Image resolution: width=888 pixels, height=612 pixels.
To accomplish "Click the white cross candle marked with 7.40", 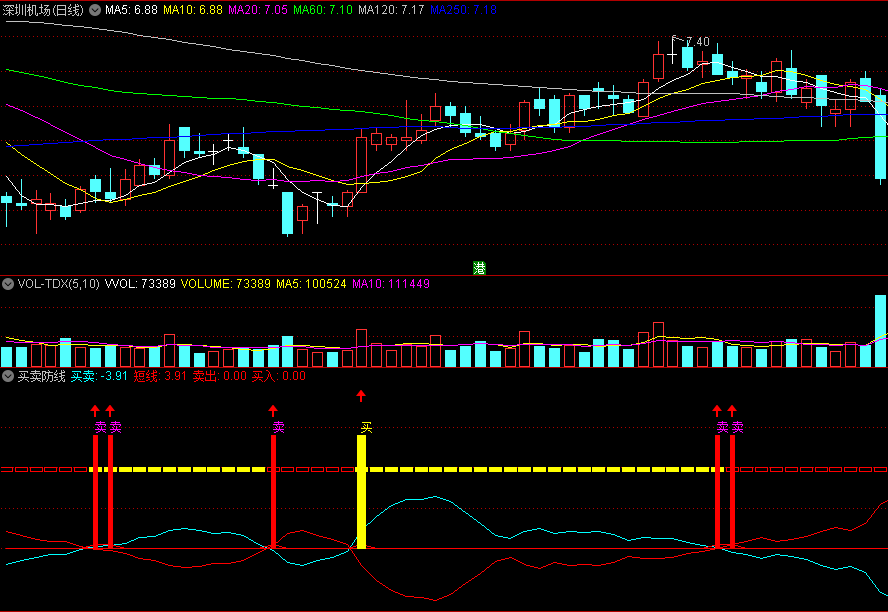I will click(x=672, y=56).
